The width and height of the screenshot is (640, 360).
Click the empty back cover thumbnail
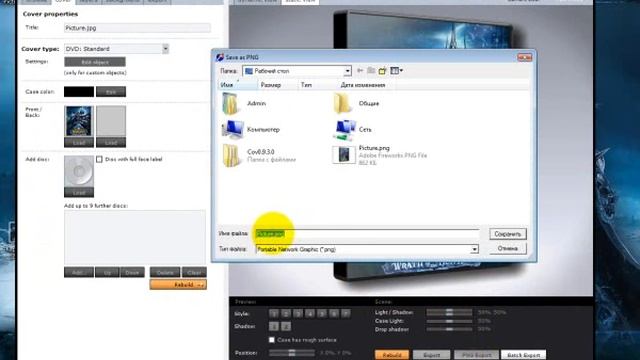point(111,122)
